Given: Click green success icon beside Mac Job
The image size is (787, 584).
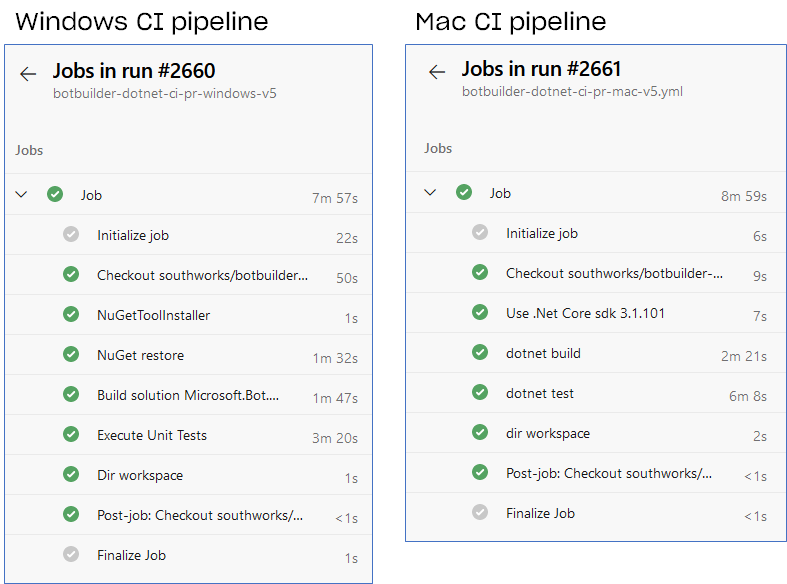Looking at the screenshot, I should 464,192.
